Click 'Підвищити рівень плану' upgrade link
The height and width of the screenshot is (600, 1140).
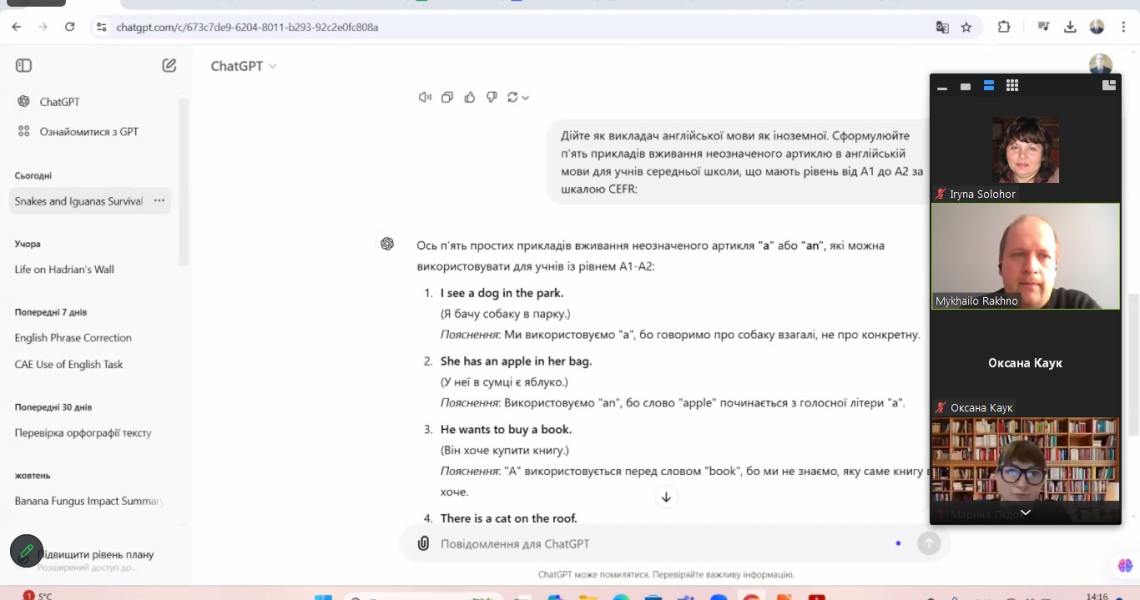pos(95,554)
